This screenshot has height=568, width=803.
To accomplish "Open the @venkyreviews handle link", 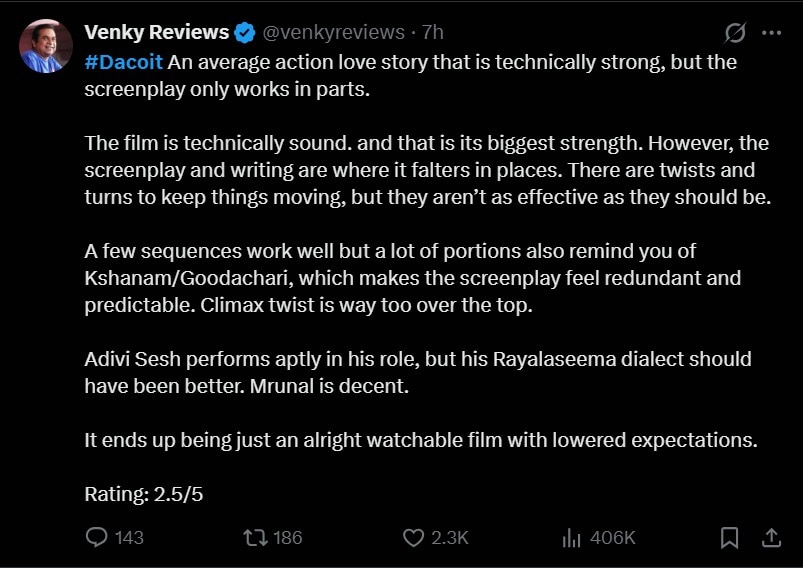I will [x=334, y=34].
